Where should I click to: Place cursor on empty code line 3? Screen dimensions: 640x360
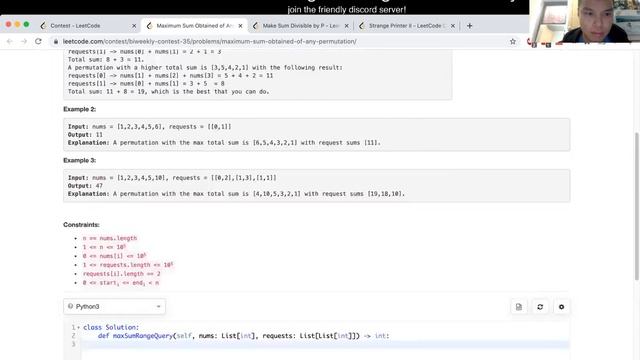pos(325,344)
